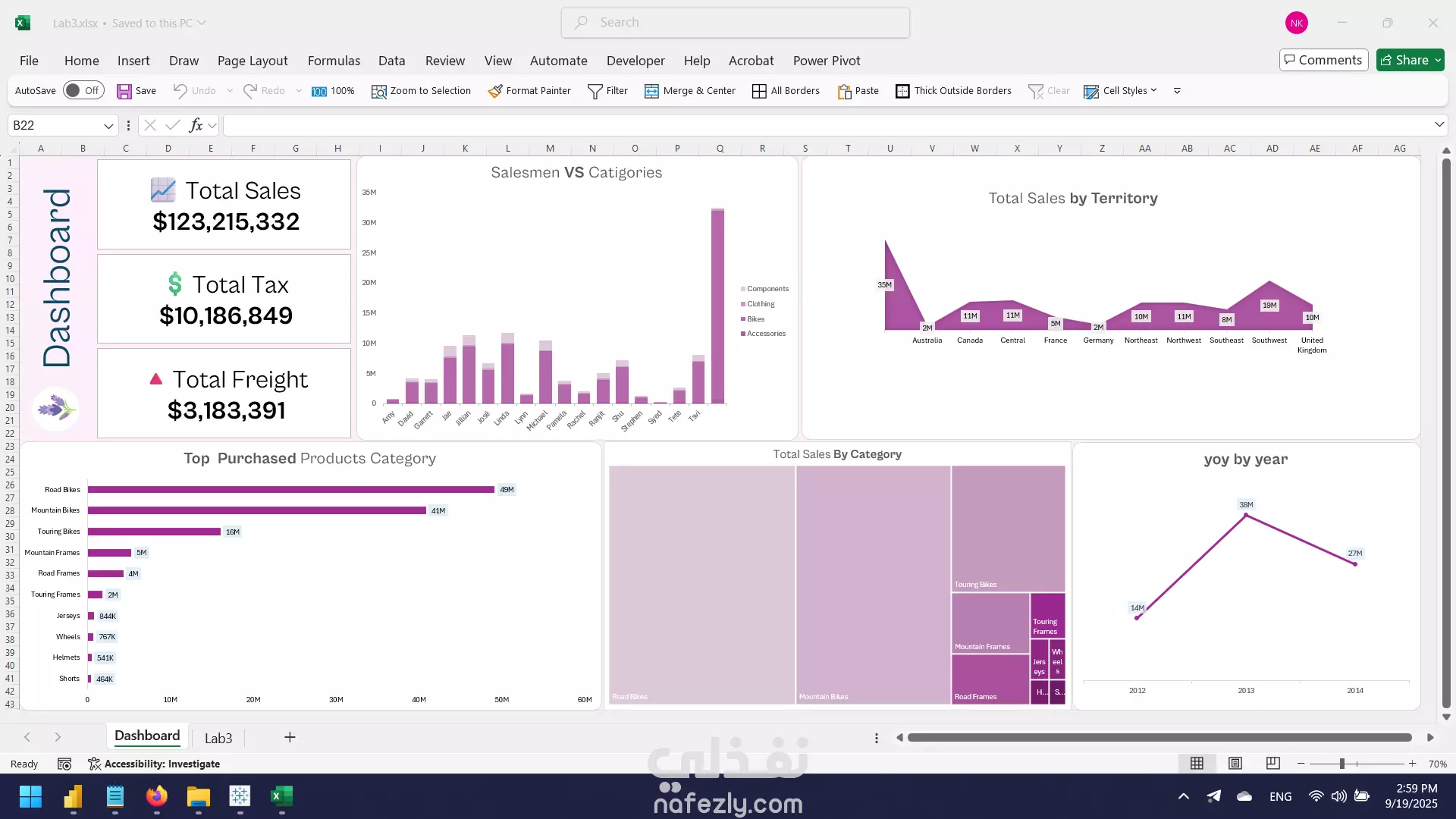Toggle the AutoSave switch
The width and height of the screenshot is (1456, 819).
tap(83, 91)
